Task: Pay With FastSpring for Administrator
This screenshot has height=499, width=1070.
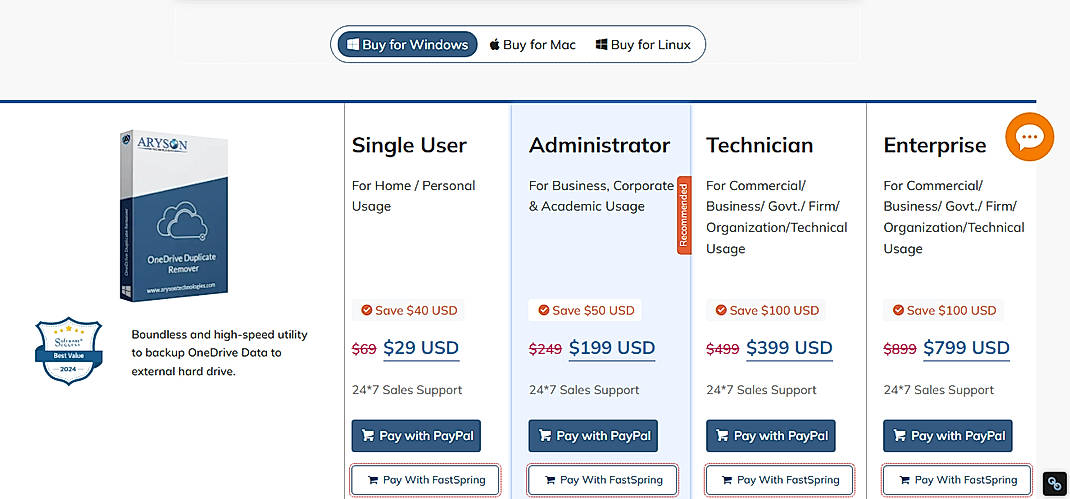Action: [603, 480]
